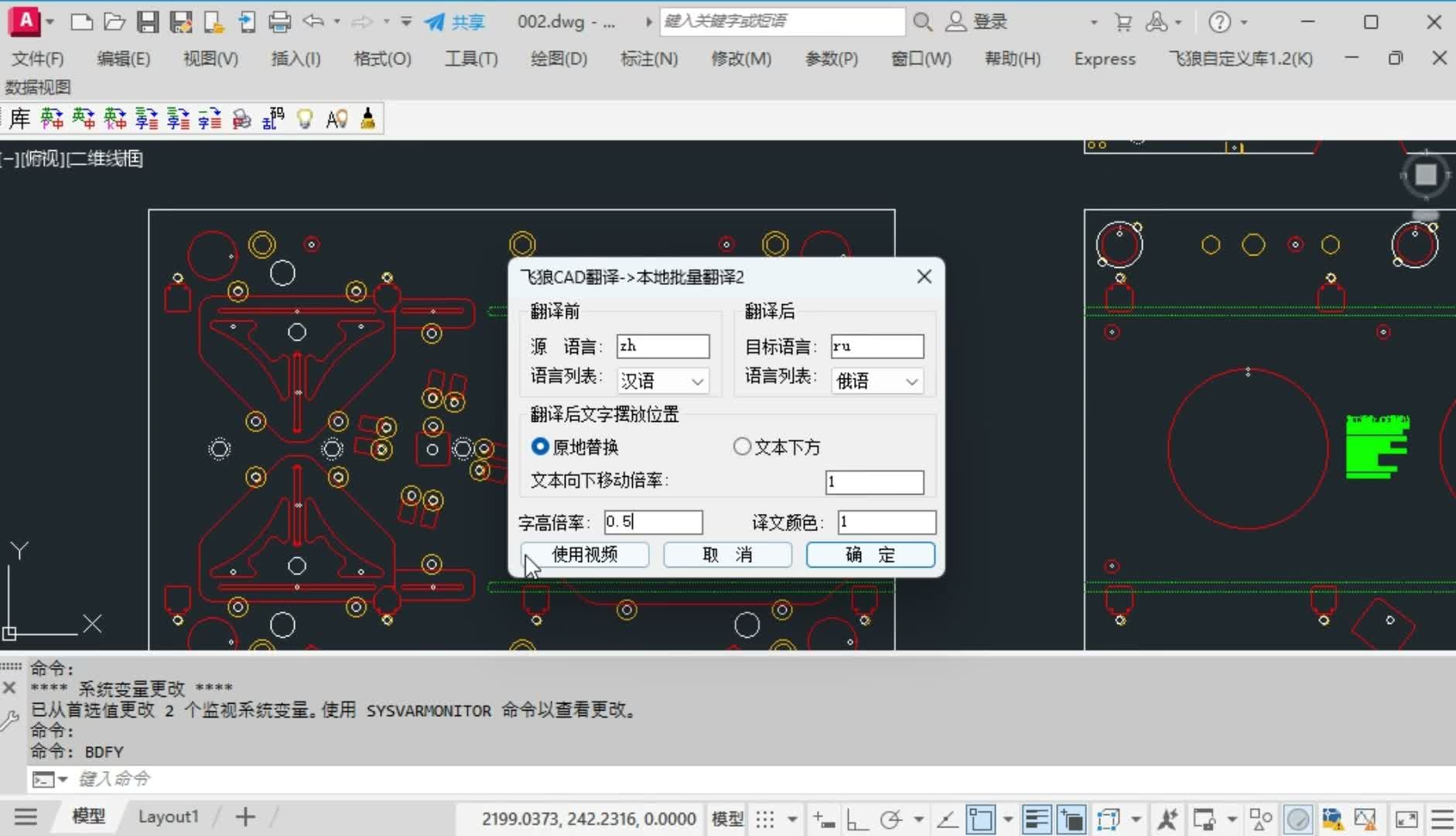This screenshot has width=1456, height=836.
Task: Click the Help question mark icon
Action: tap(1220, 22)
